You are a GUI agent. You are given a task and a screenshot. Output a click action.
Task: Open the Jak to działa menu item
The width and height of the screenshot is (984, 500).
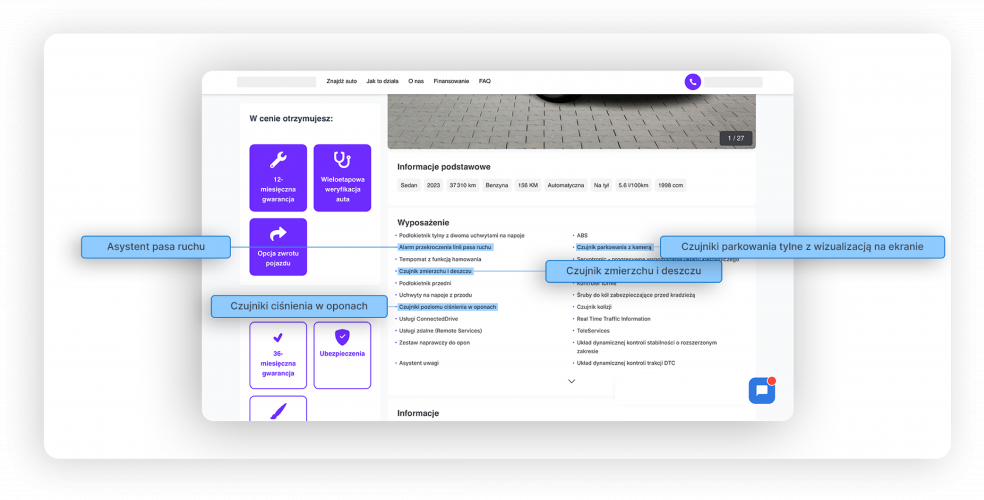click(382, 82)
